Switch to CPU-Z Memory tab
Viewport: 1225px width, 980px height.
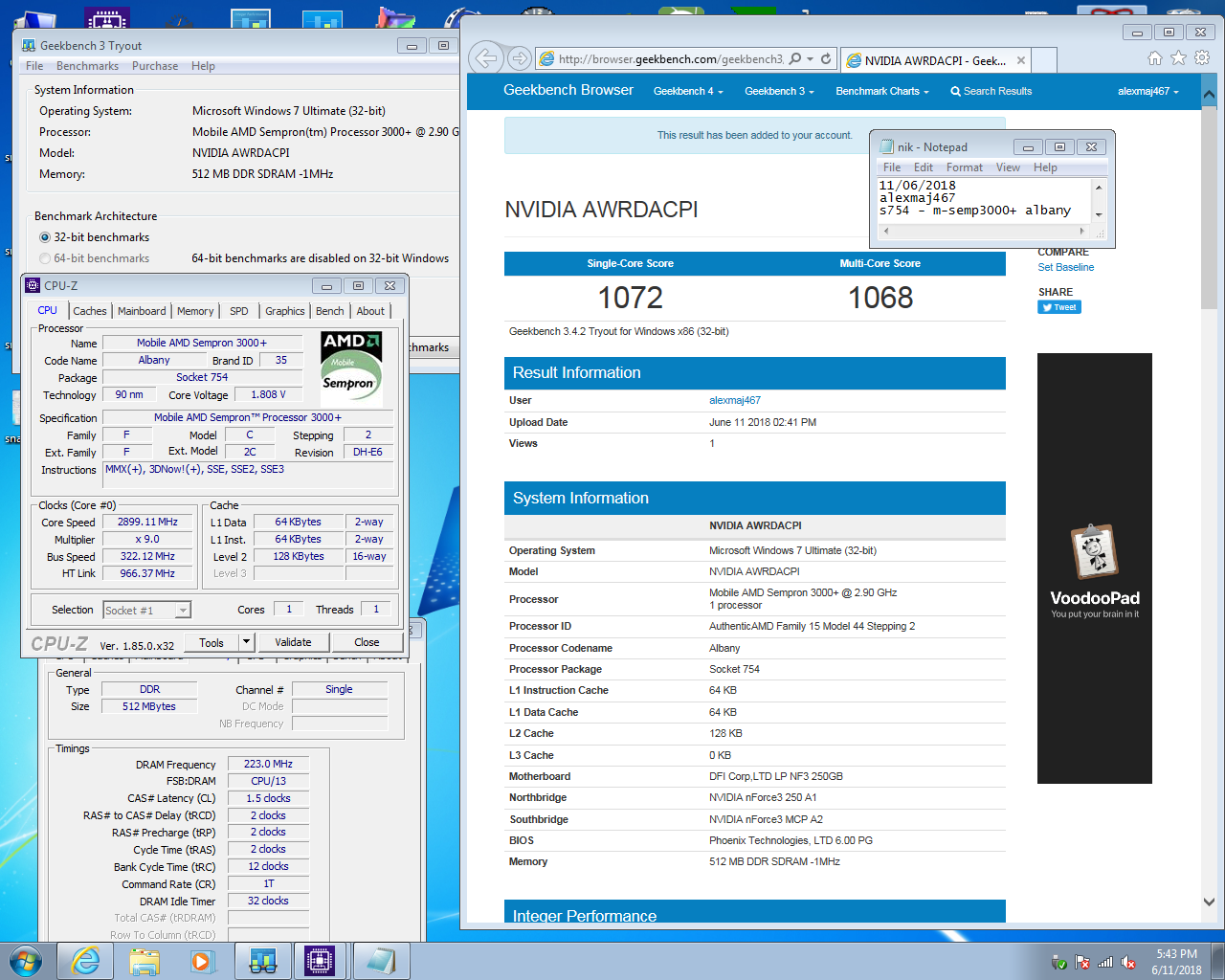point(195,311)
